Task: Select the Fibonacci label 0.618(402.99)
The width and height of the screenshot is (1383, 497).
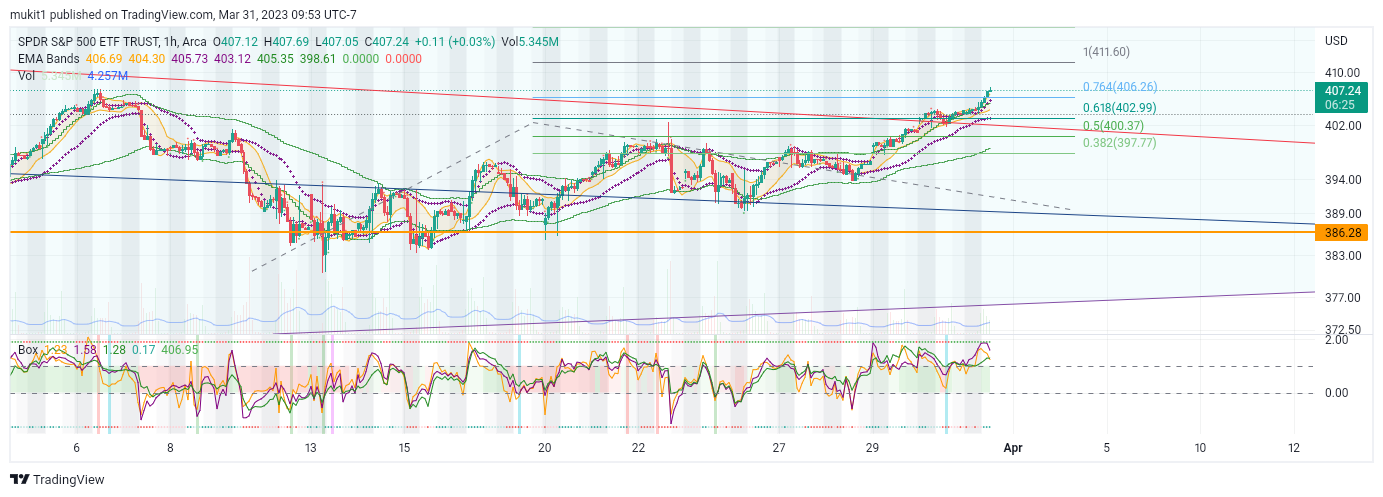Action: point(1120,108)
